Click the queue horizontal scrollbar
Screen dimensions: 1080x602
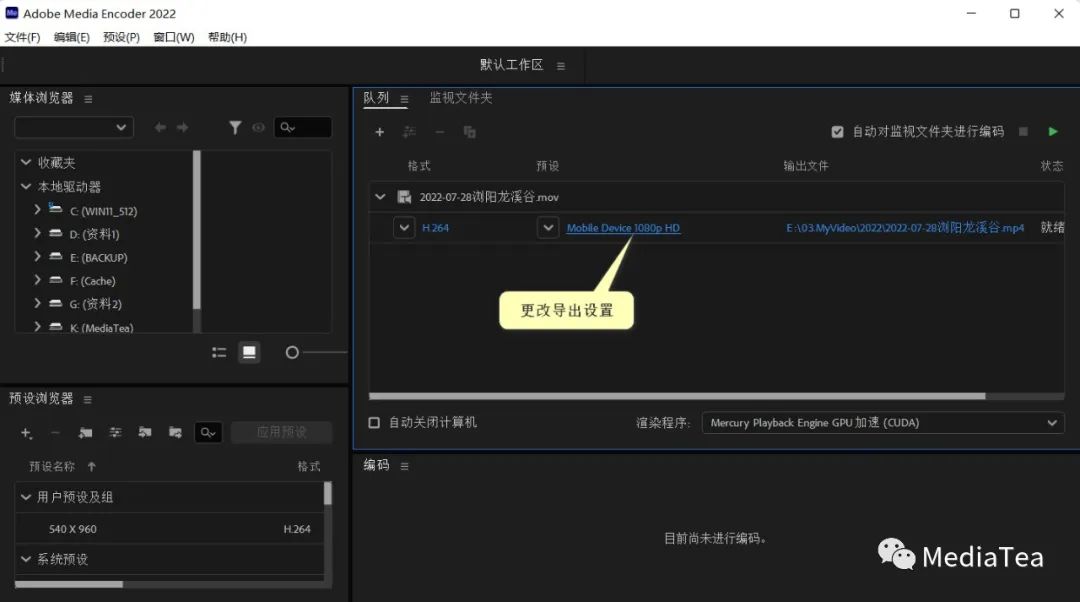coord(677,396)
